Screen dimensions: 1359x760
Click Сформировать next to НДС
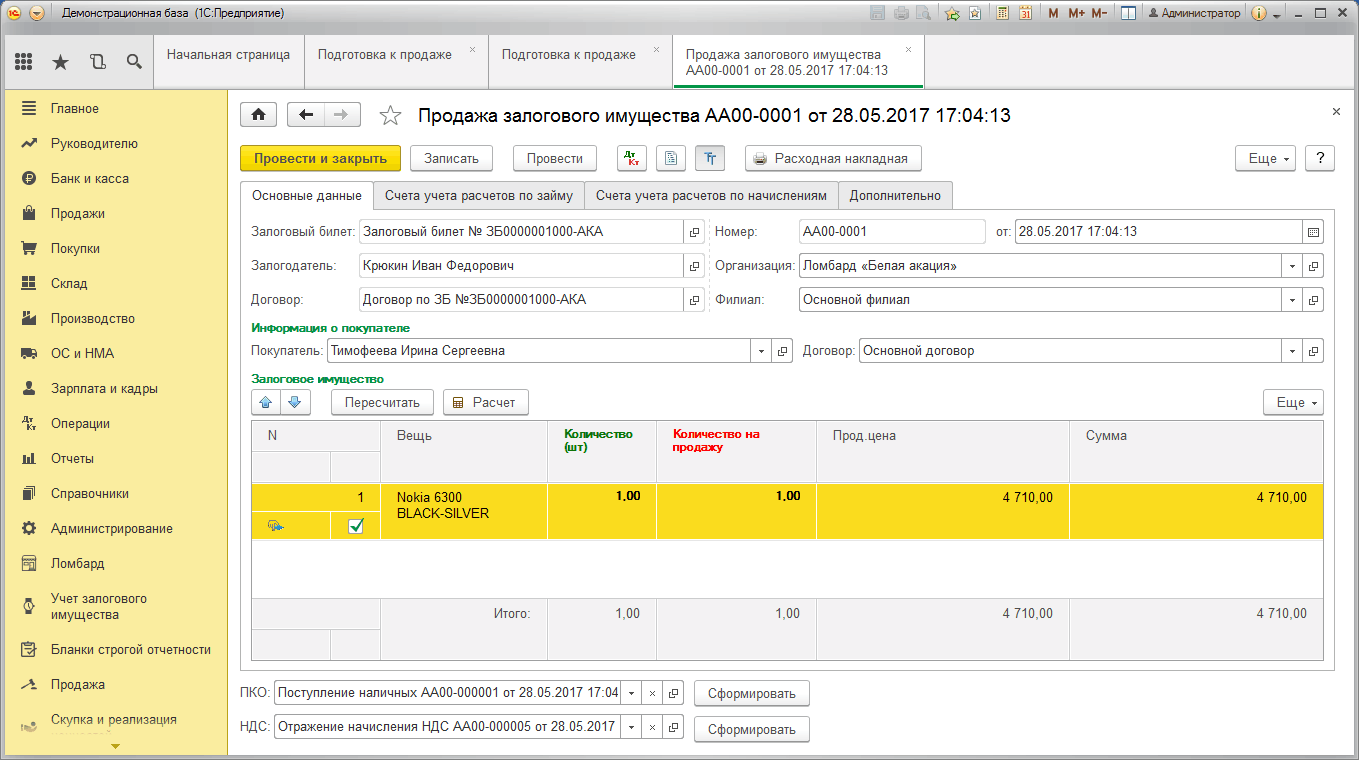pos(752,729)
